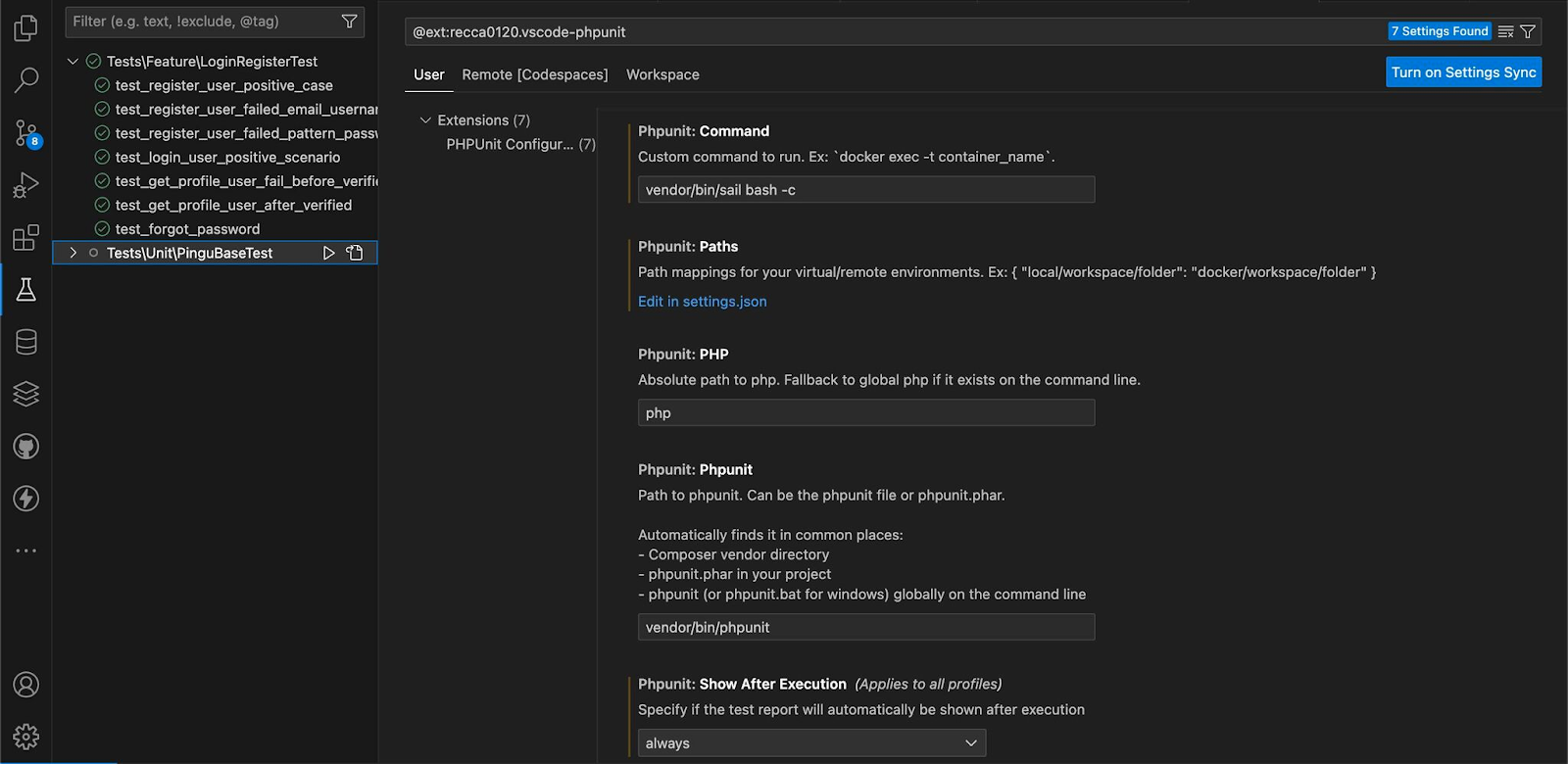The height and width of the screenshot is (764, 1568).
Task: Open the stacked-layers view in the activity bar
Action: pos(26,394)
